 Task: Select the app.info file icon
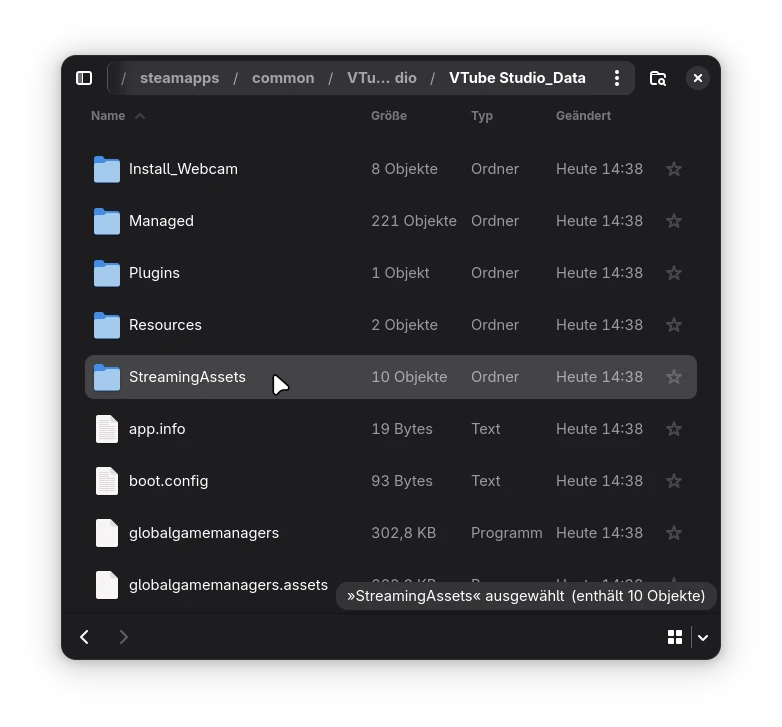pos(107,429)
